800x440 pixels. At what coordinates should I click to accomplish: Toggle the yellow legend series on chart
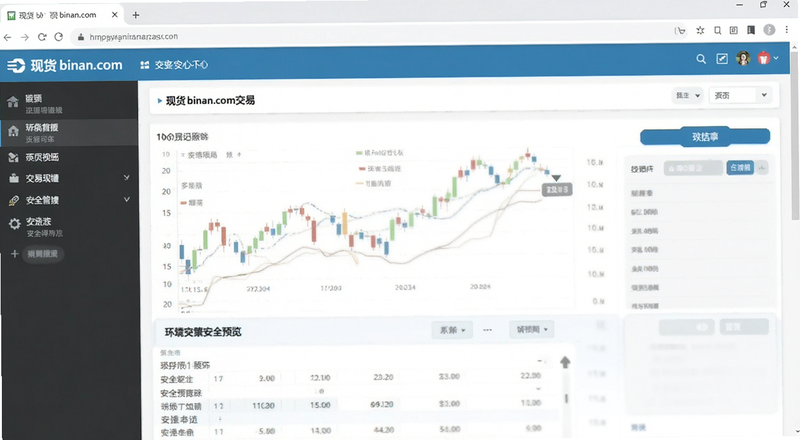[373, 183]
